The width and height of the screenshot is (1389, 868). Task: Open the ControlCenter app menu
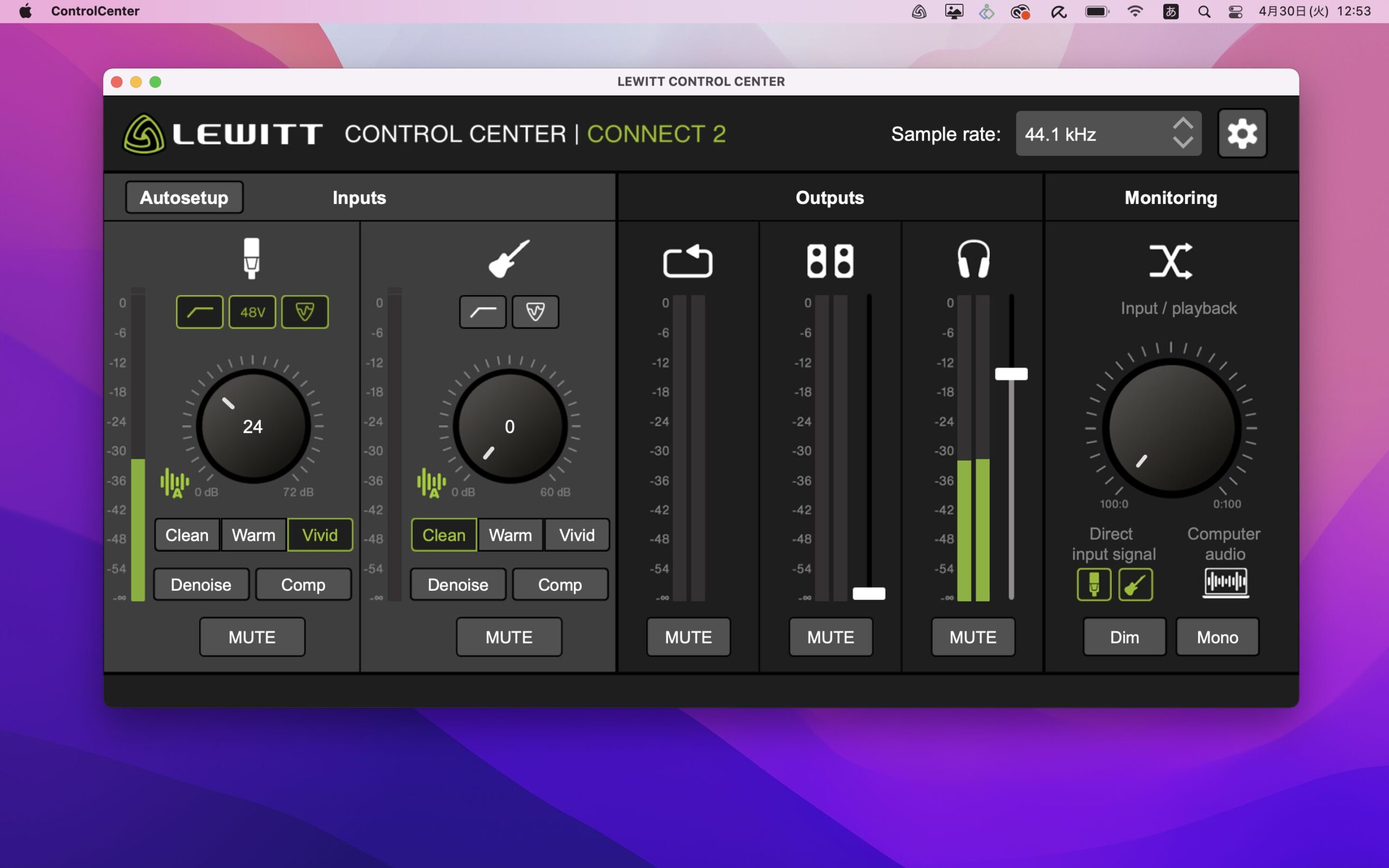point(95,11)
